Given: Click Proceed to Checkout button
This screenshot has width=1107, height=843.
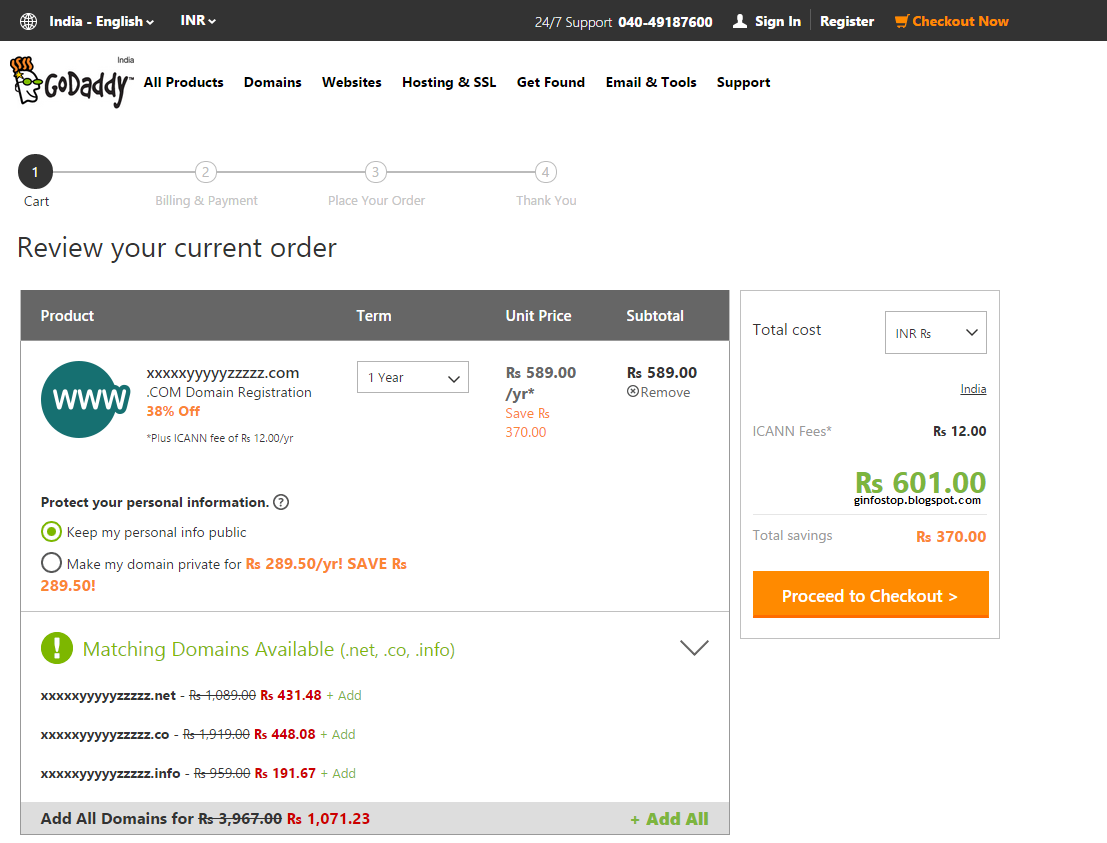Looking at the screenshot, I should 870,594.
